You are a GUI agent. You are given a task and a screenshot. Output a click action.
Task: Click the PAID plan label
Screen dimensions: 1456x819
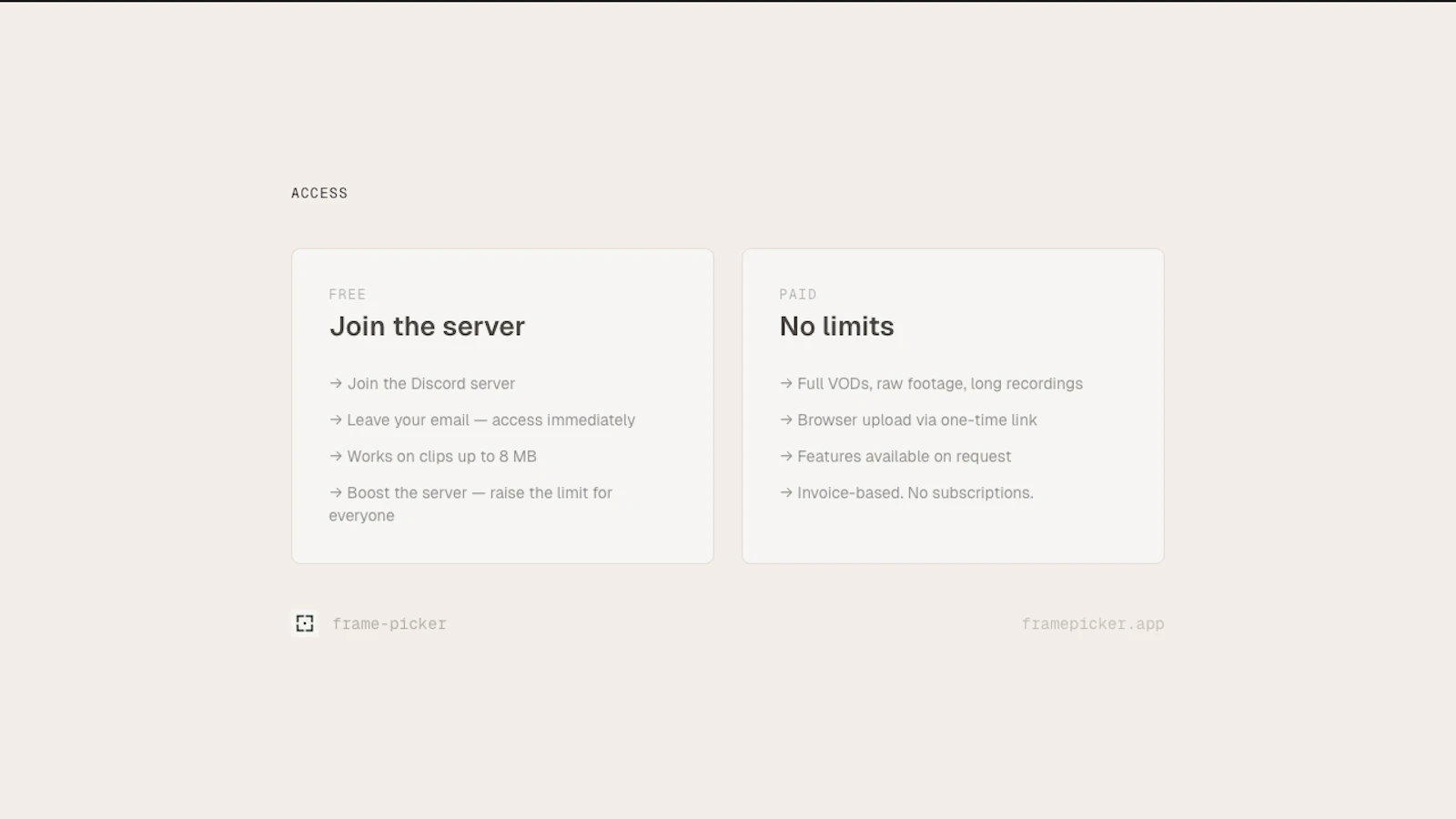798,294
